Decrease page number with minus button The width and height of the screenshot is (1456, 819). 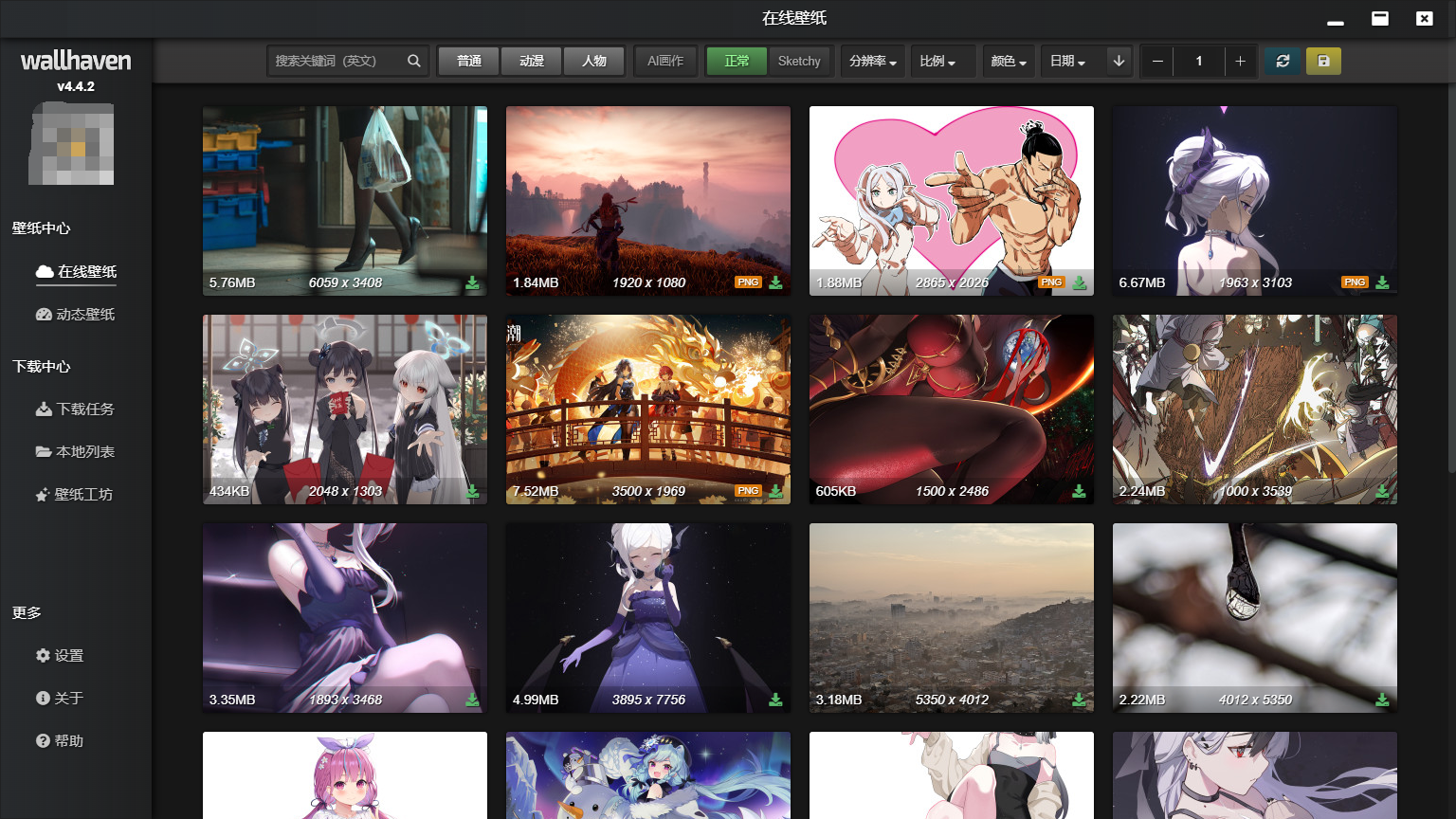point(1156,61)
